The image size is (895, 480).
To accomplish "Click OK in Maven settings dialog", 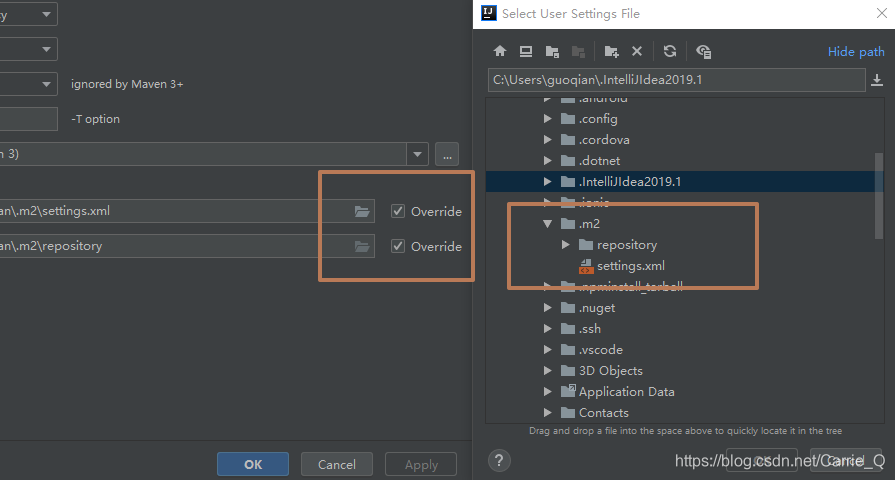I will [253, 464].
